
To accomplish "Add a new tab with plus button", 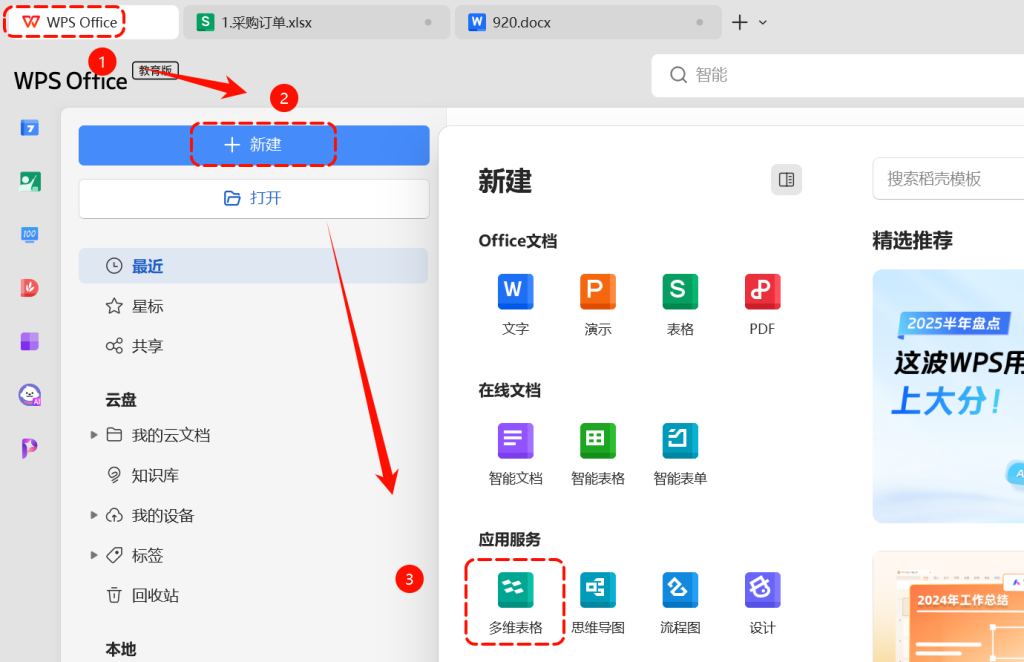I will pyautogui.click(x=739, y=22).
